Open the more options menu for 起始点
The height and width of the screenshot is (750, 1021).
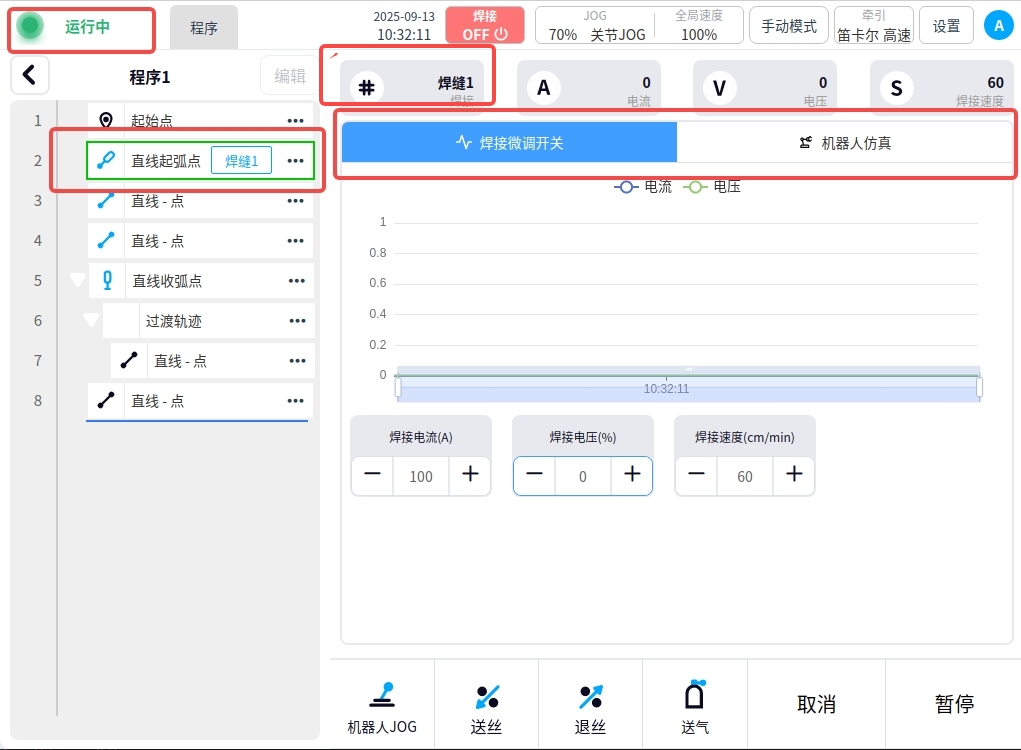tap(295, 121)
